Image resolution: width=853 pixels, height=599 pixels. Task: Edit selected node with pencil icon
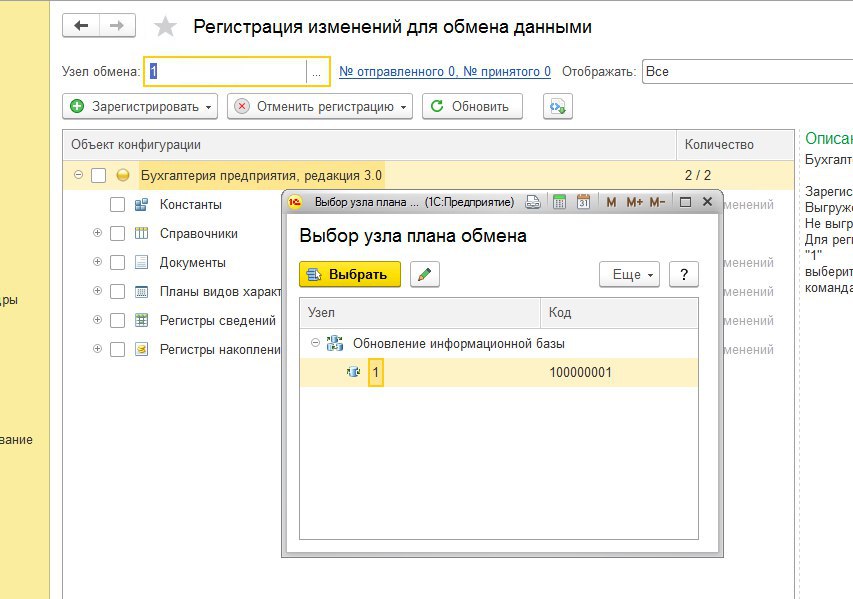(x=425, y=274)
